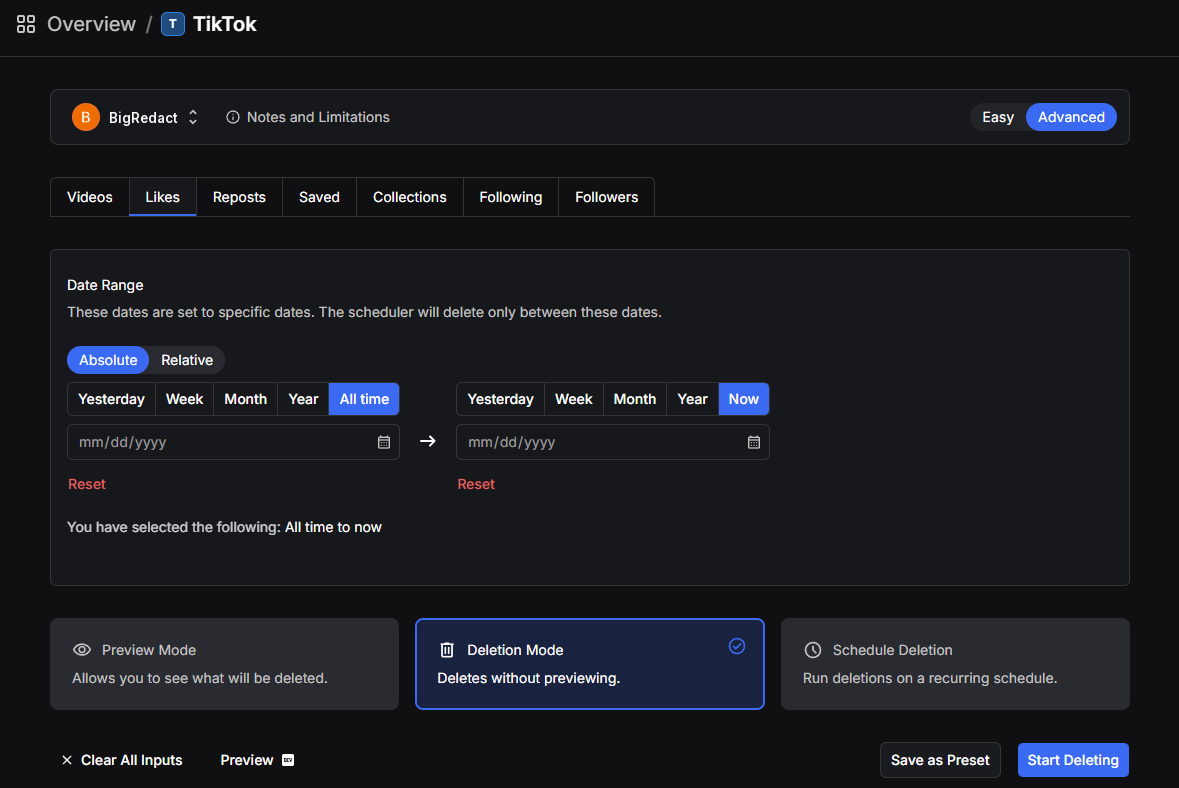Click the end date input field
The height and width of the screenshot is (788, 1179).
tap(613, 442)
